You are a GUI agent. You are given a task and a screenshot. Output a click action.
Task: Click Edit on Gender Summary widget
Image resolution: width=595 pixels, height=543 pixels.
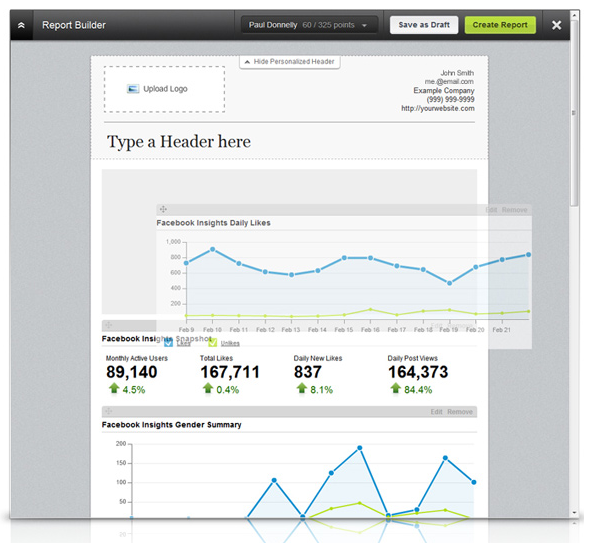(436, 412)
